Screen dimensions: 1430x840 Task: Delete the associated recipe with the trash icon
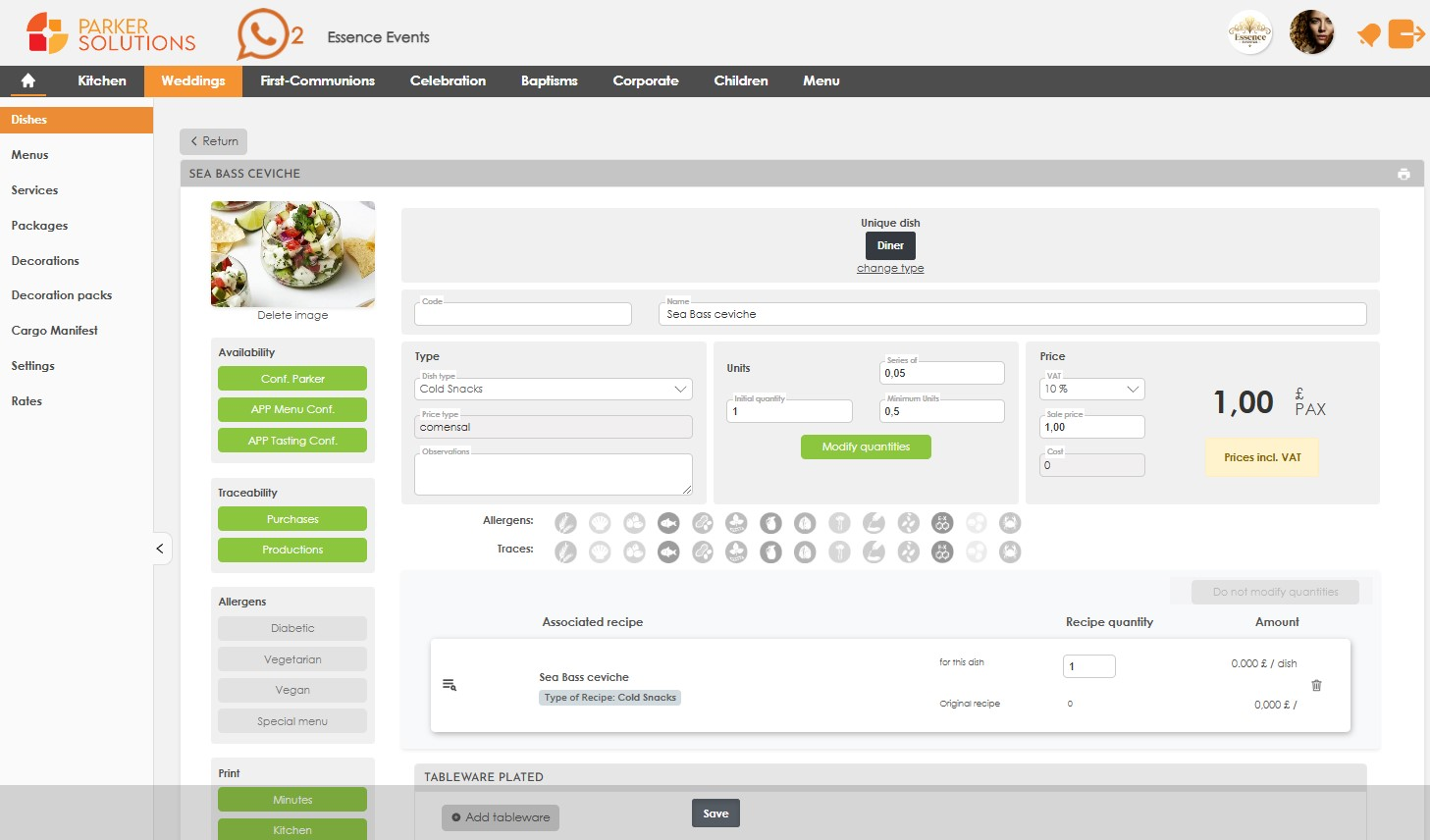[x=1316, y=685]
